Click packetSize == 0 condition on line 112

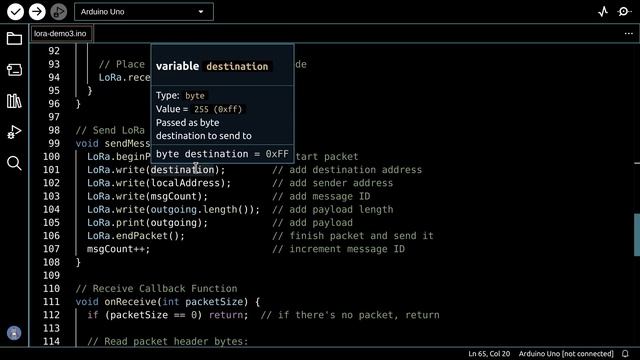(153, 315)
